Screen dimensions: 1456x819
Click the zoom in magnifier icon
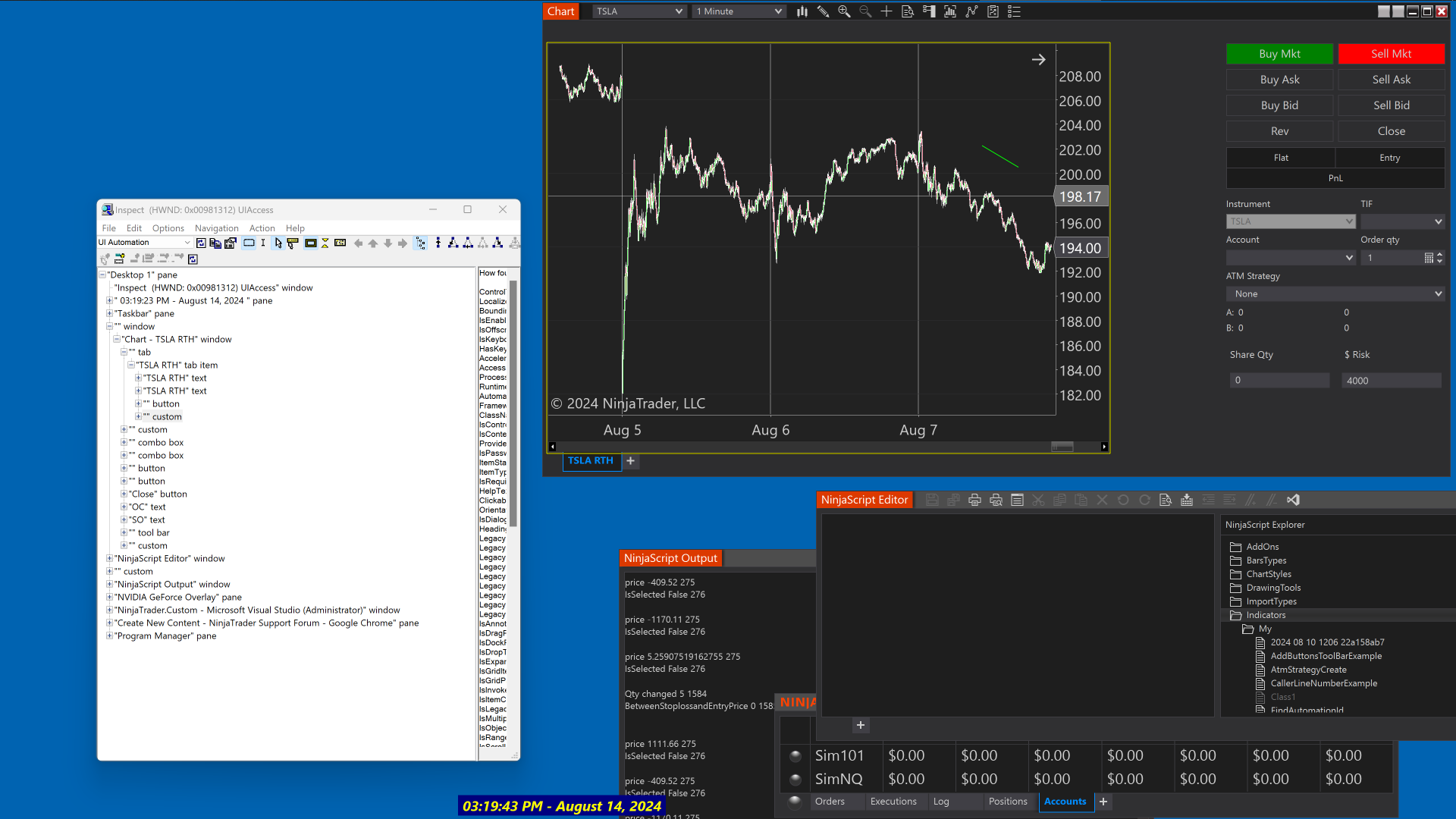pyautogui.click(x=844, y=11)
